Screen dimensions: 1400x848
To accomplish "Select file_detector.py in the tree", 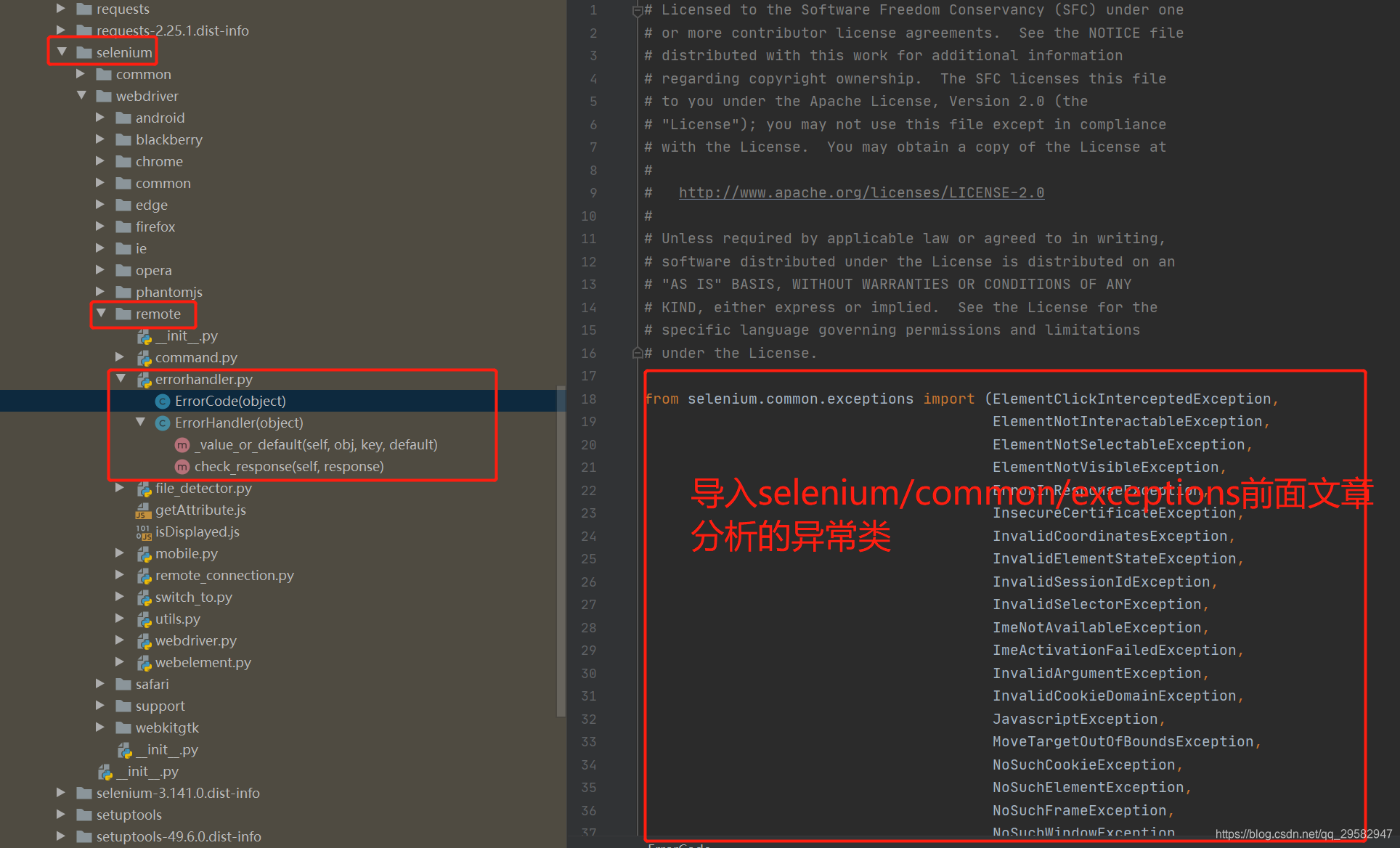I will point(203,488).
